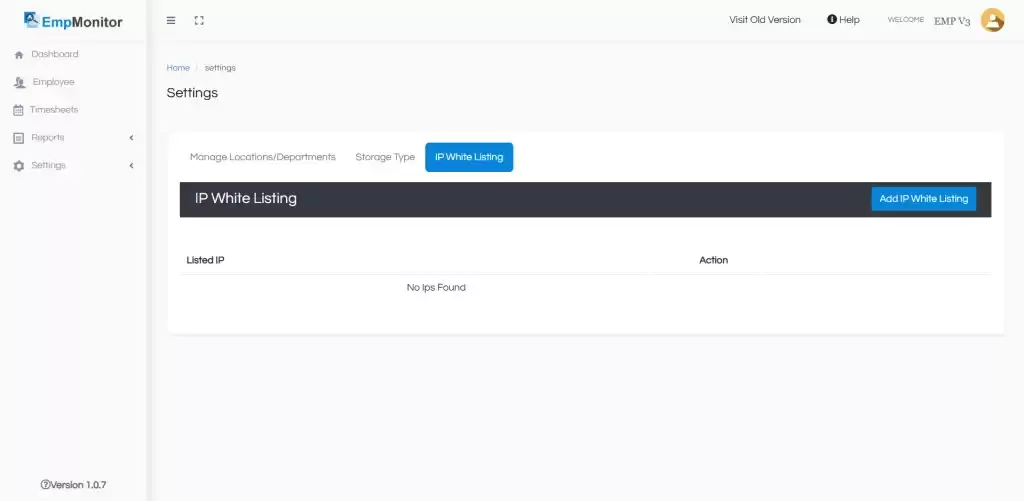Click the EmpMonitor logo
Image resolution: width=1024 pixels, height=501 pixels.
coord(73,20)
